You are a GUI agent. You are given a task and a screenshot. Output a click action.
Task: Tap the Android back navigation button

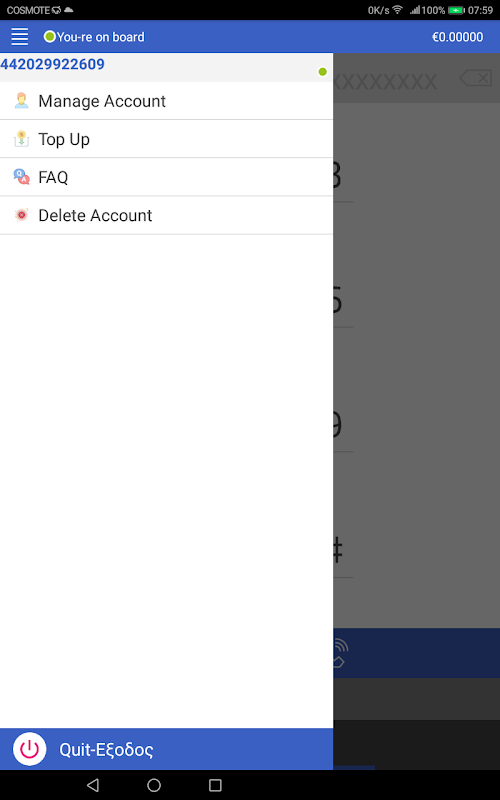tap(93, 785)
